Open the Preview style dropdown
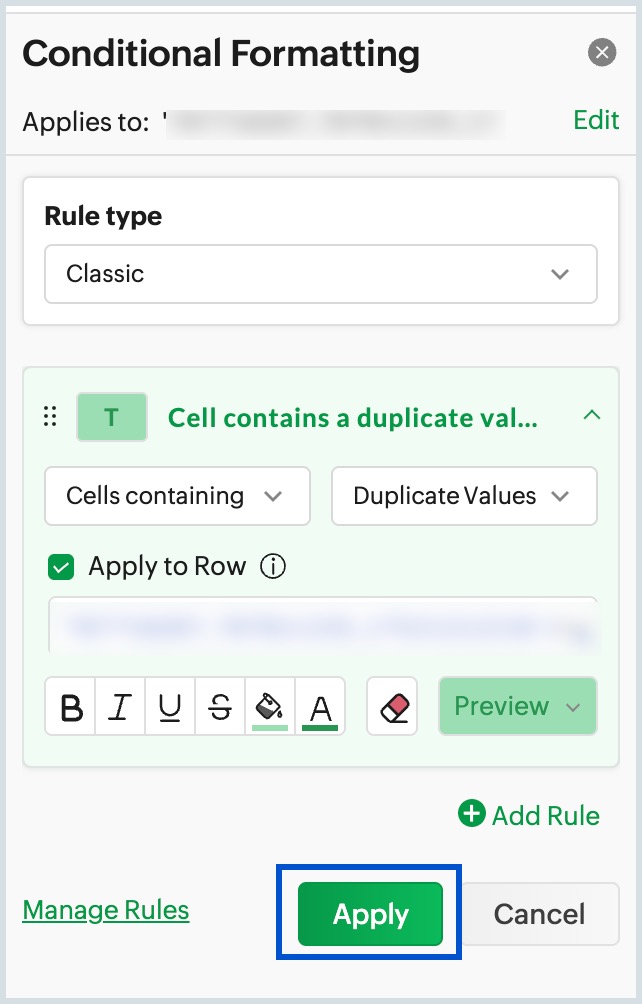The height and width of the screenshot is (1004, 642). point(517,707)
